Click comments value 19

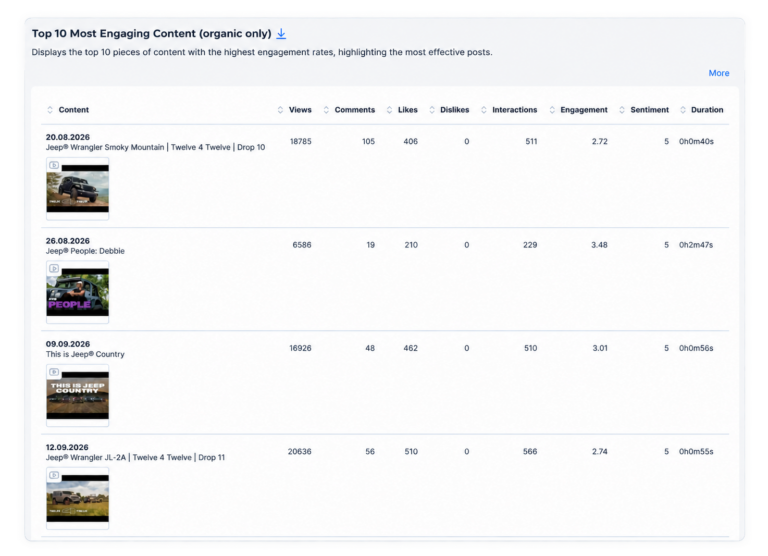pos(371,245)
